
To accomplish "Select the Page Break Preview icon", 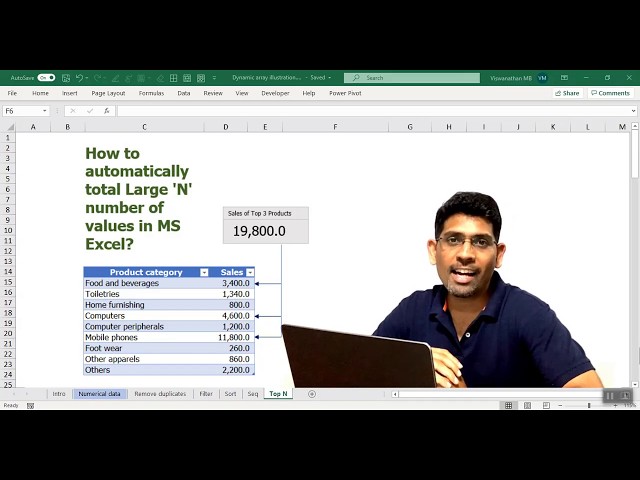I will (x=546, y=405).
